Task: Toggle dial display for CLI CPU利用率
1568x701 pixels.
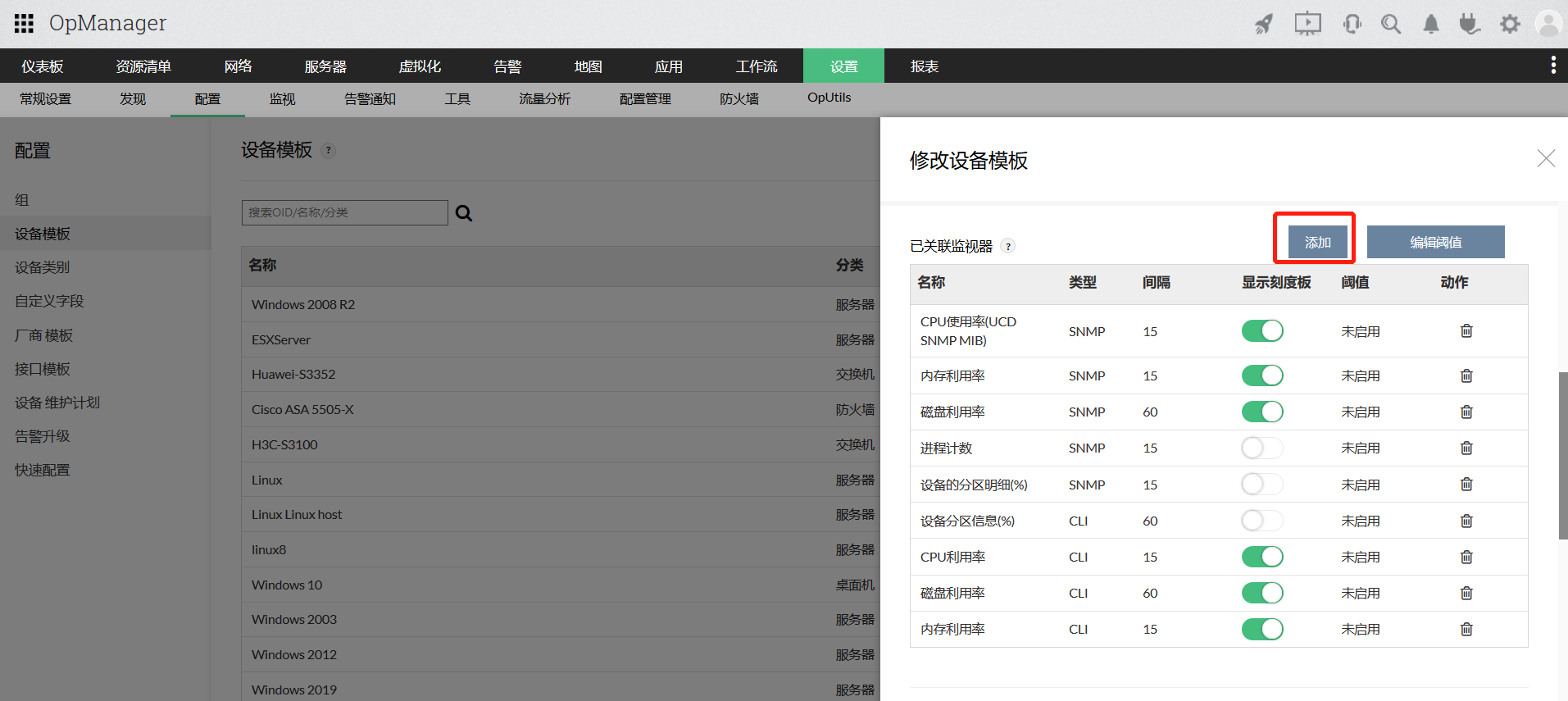Action: [x=1262, y=557]
